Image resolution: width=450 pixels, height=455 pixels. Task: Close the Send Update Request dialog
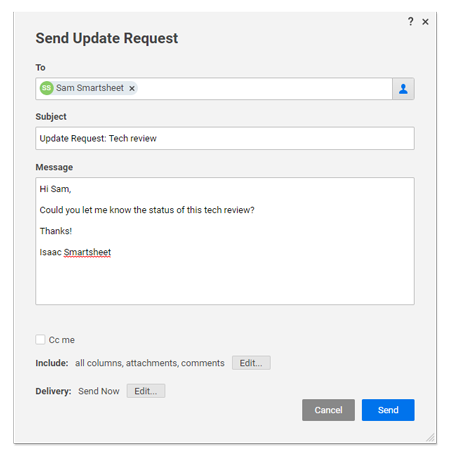[425, 22]
